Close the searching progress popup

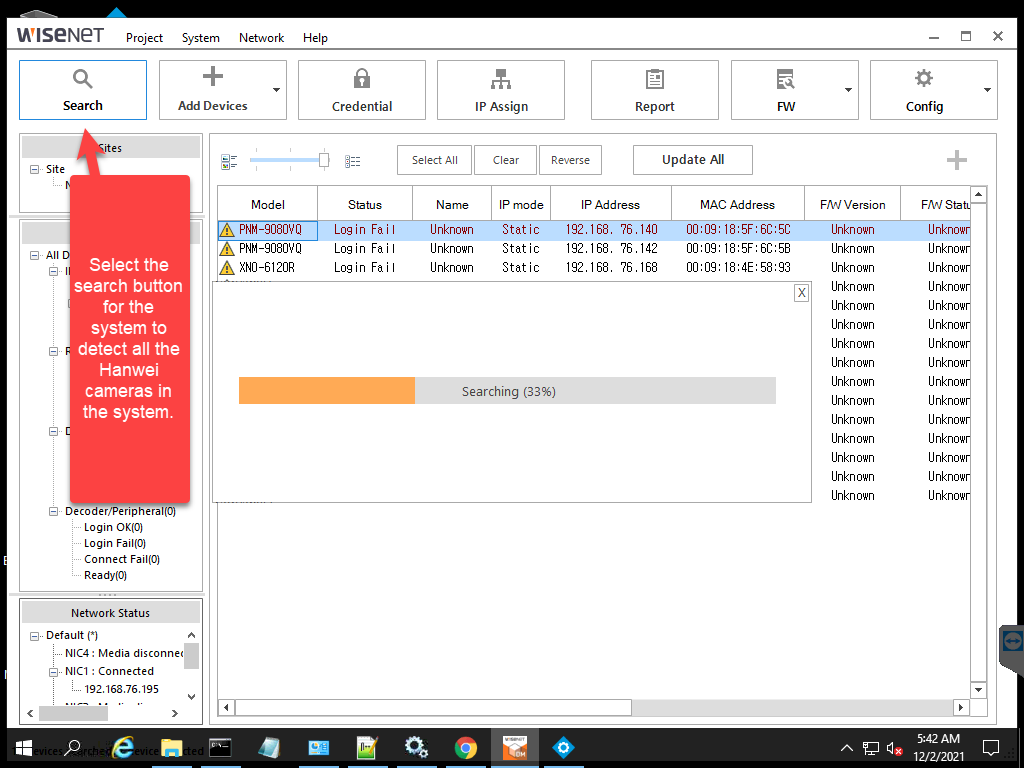(x=800, y=292)
